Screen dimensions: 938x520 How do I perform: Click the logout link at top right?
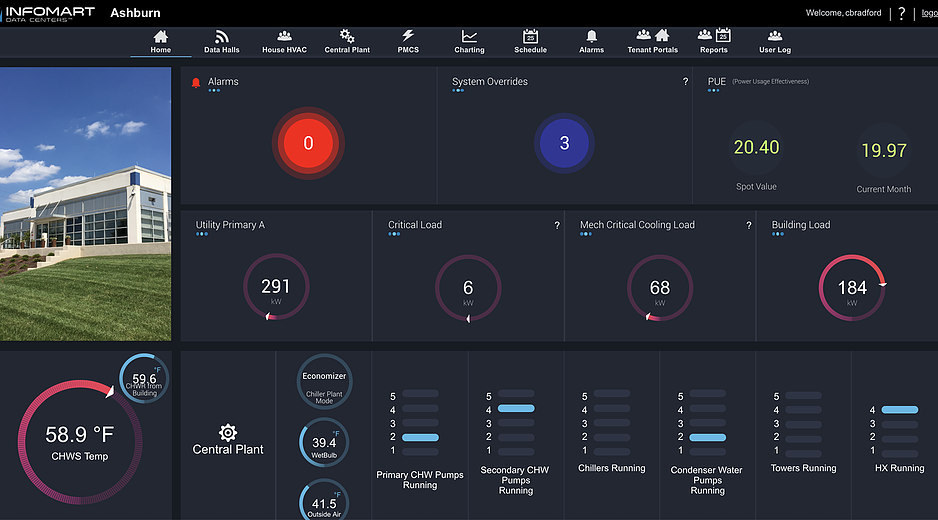[929, 13]
